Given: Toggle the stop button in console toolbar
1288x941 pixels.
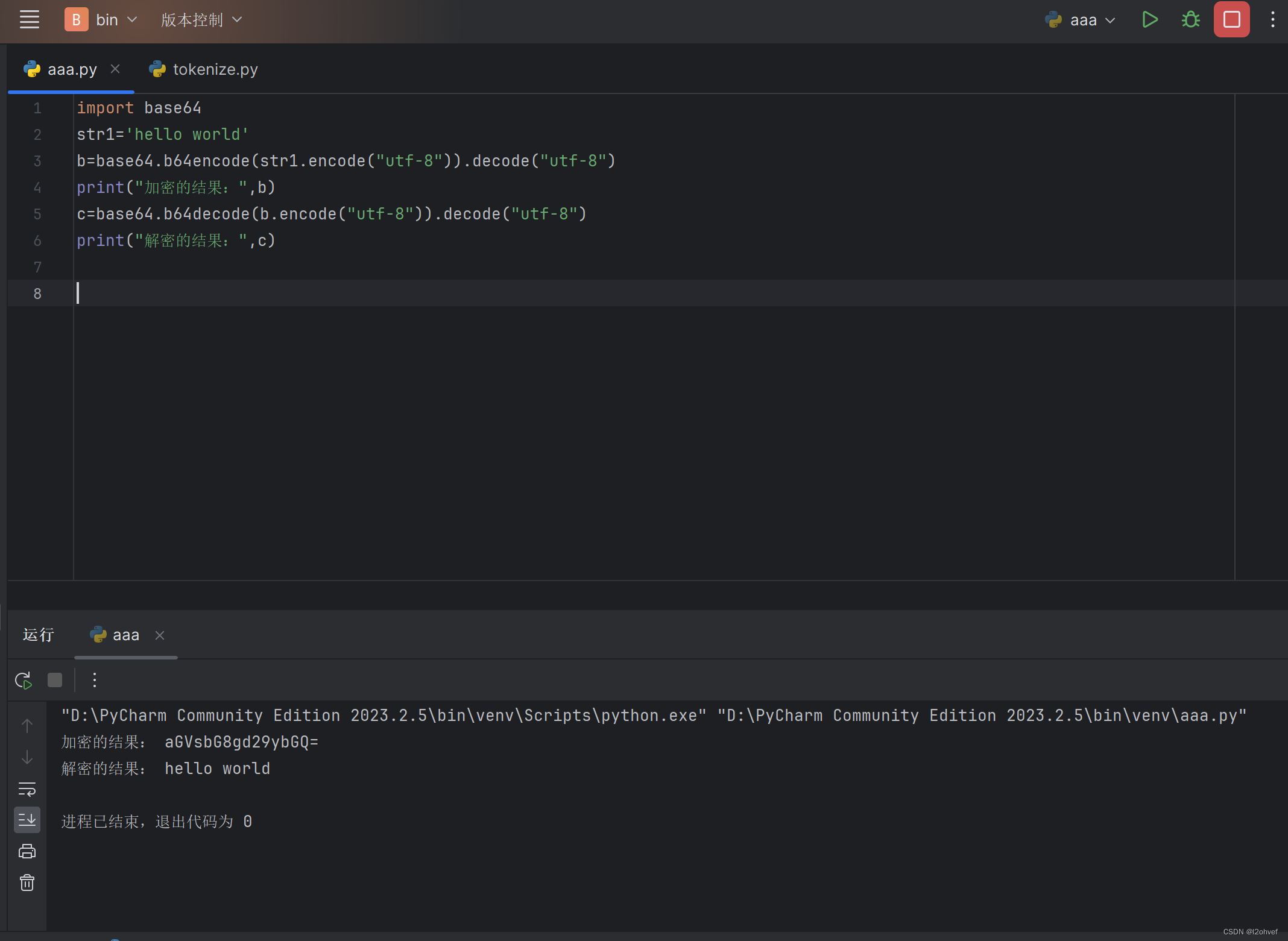Looking at the screenshot, I should pyautogui.click(x=54, y=680).
